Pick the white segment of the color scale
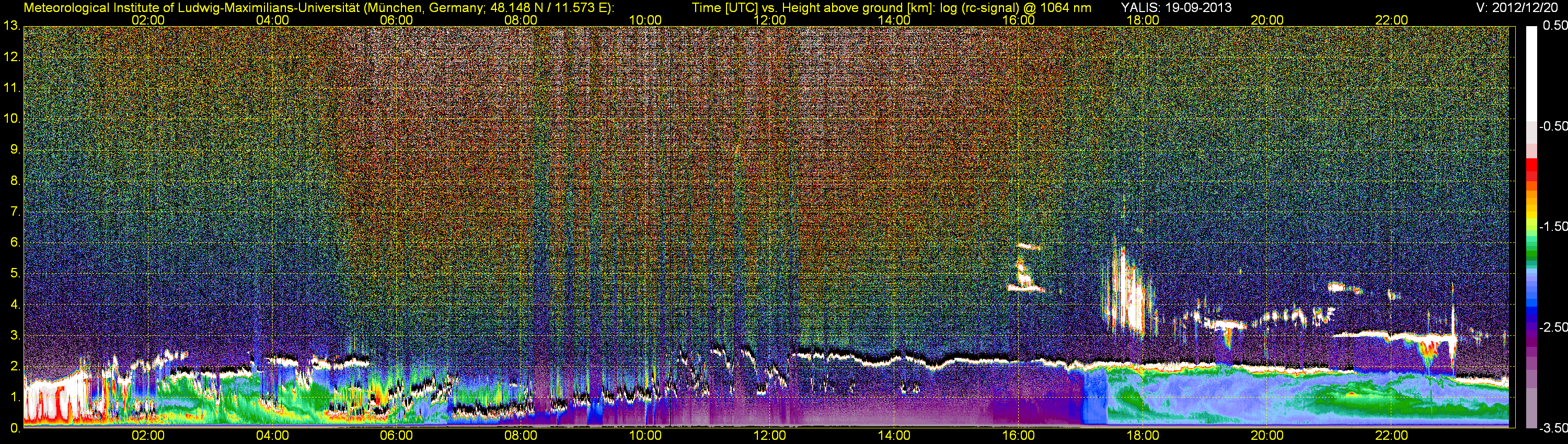Image resolution: width=1568 pixels, height=444 pixels. 1531,73
